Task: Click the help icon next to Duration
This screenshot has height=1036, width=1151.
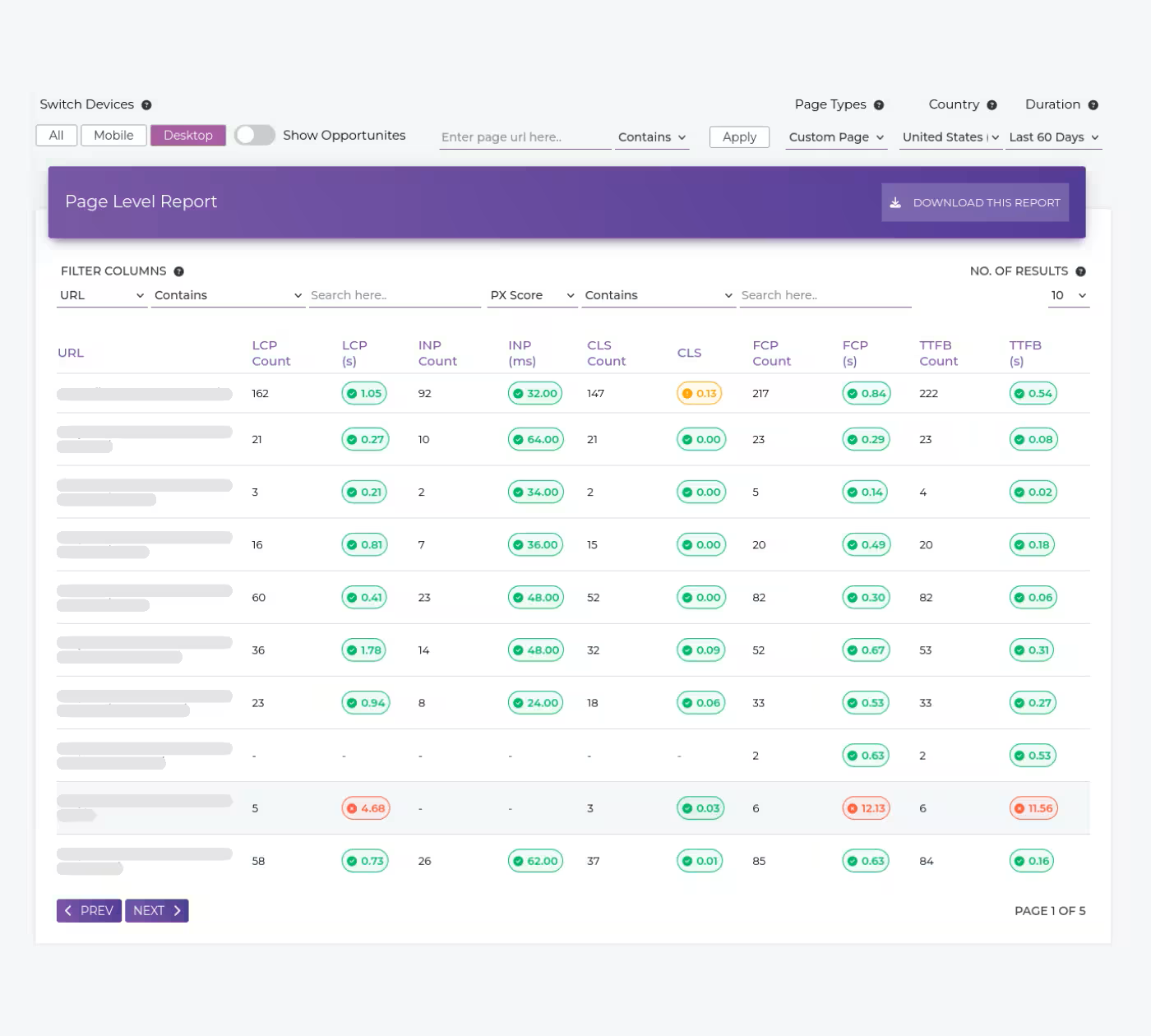Action: pyautogui.click(x=1093, y=104)
